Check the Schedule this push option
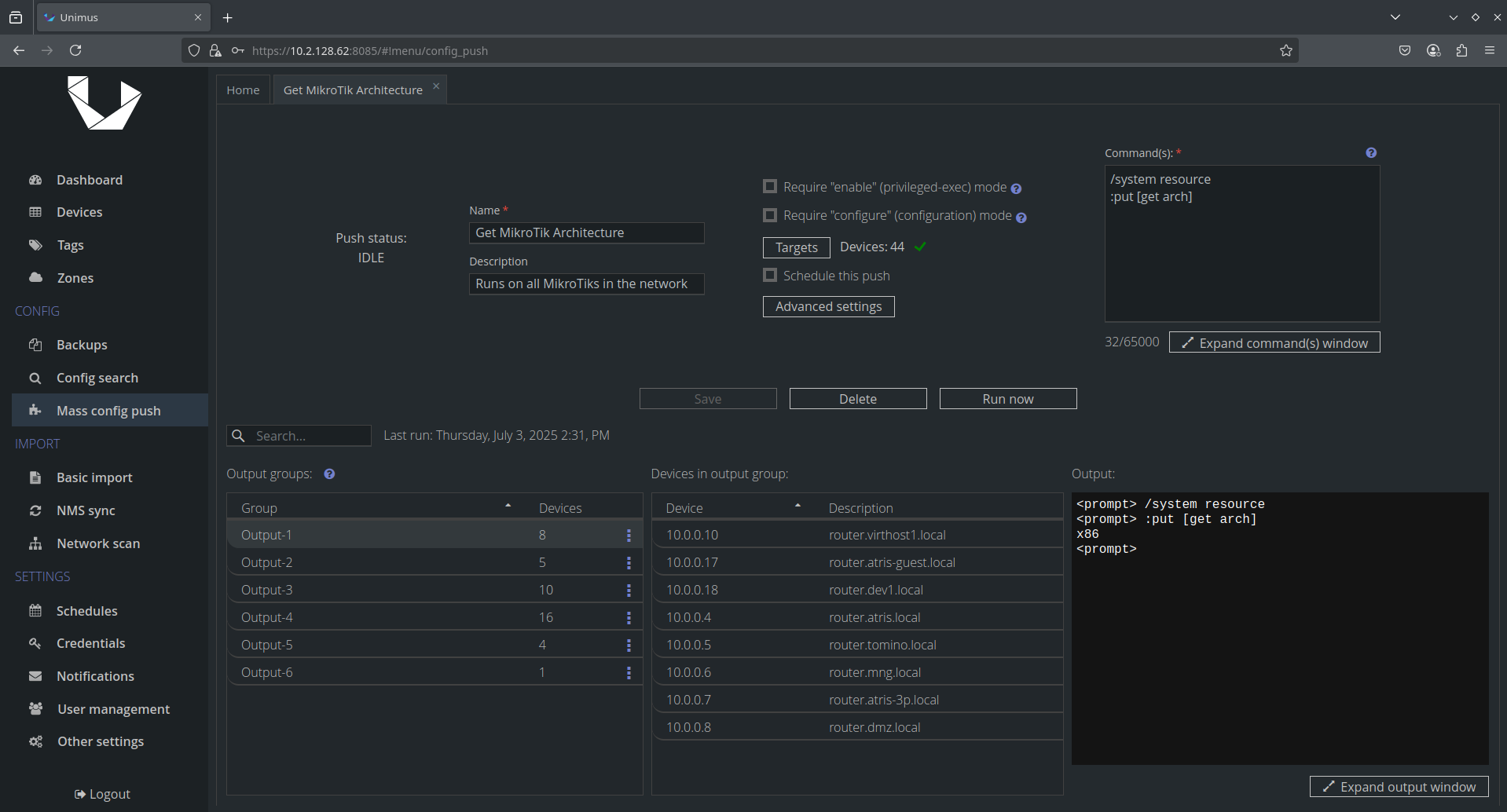This screenshot has width=1507, height=812. (x=770, y=276)
